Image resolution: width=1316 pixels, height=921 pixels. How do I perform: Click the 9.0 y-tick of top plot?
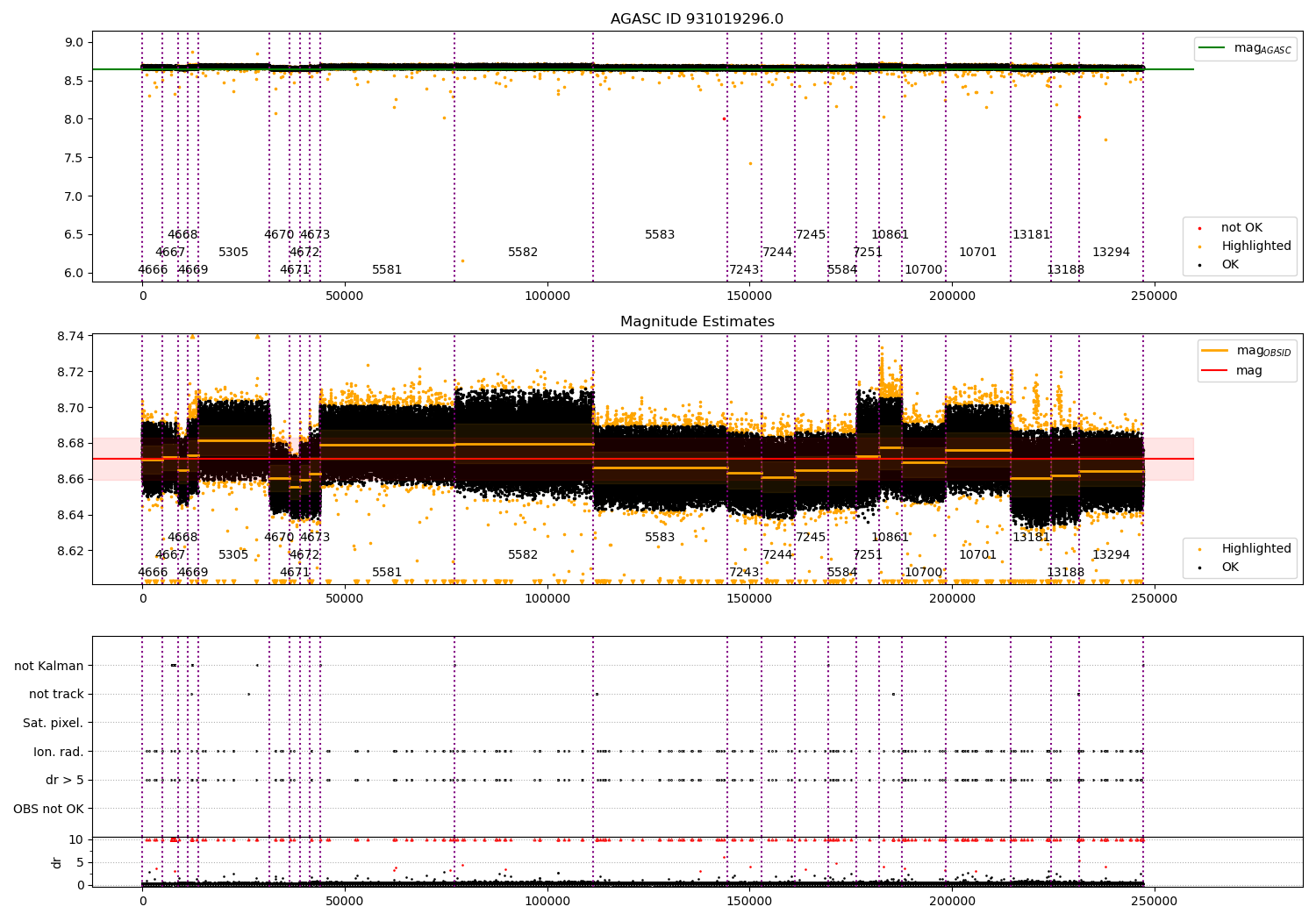click(74, 42)
